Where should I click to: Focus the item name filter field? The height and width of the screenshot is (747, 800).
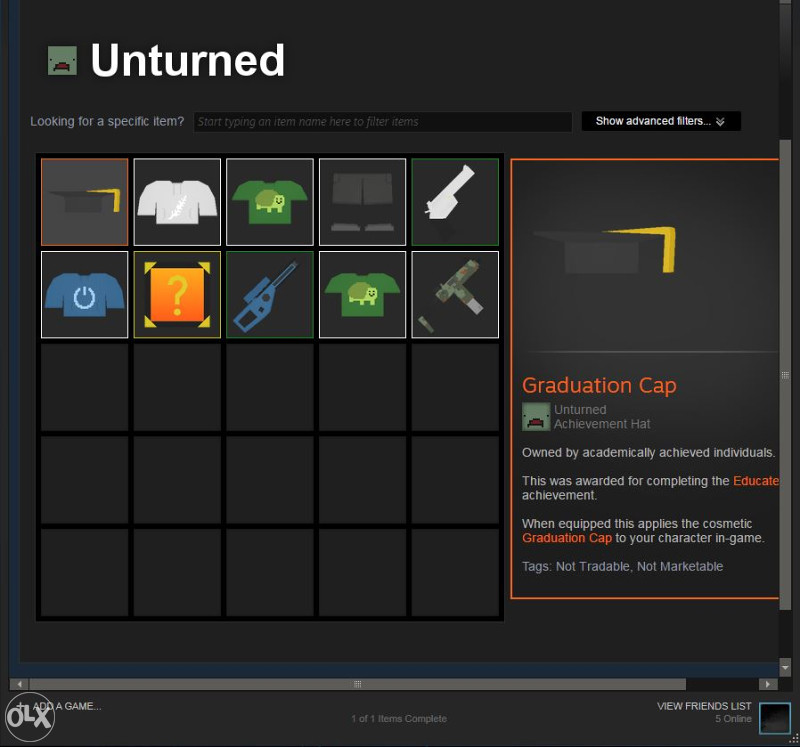tap(383, 121)
